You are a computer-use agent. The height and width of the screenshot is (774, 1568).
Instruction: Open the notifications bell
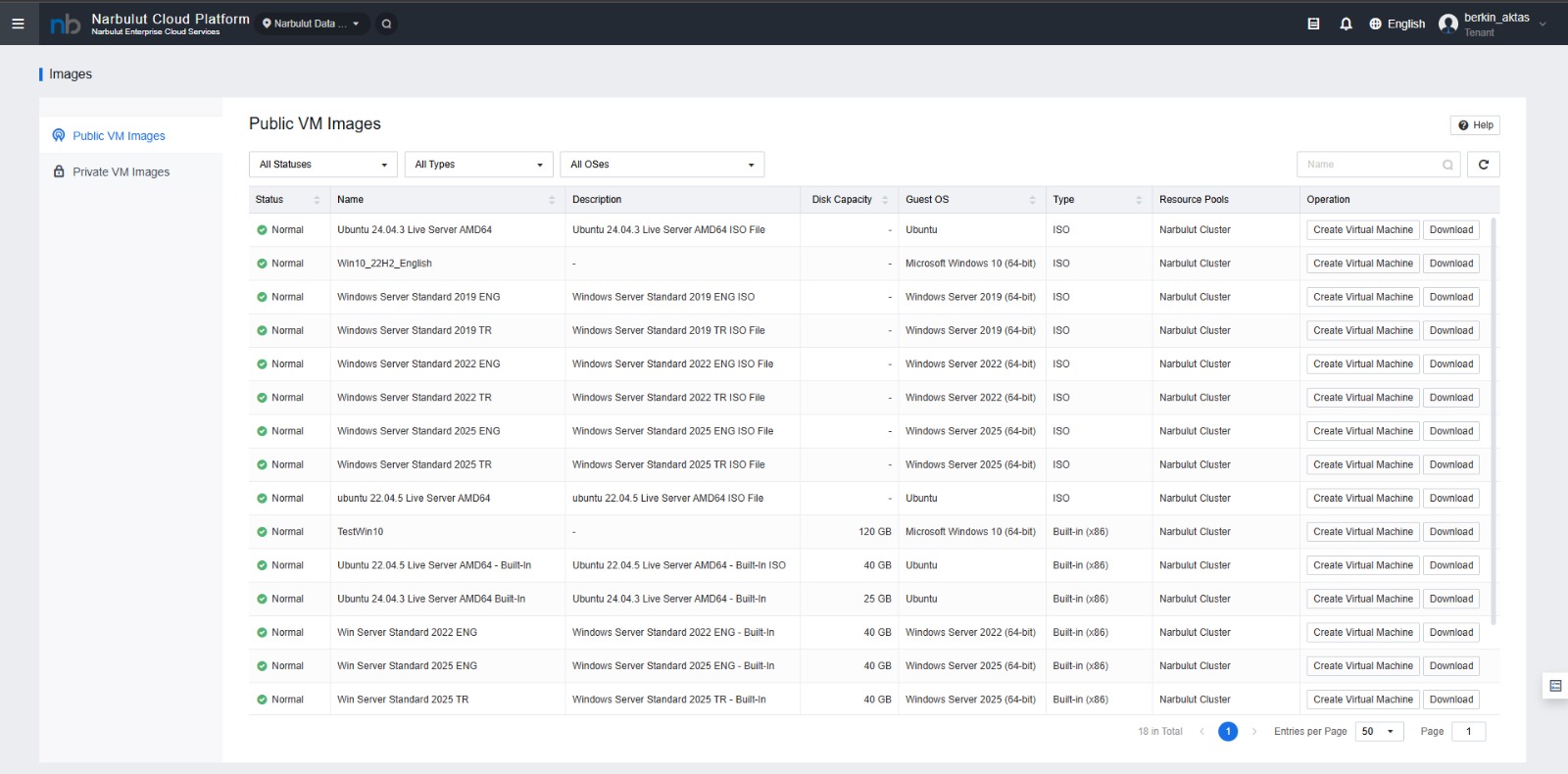pyautogui.click(x=1346, y=24)
